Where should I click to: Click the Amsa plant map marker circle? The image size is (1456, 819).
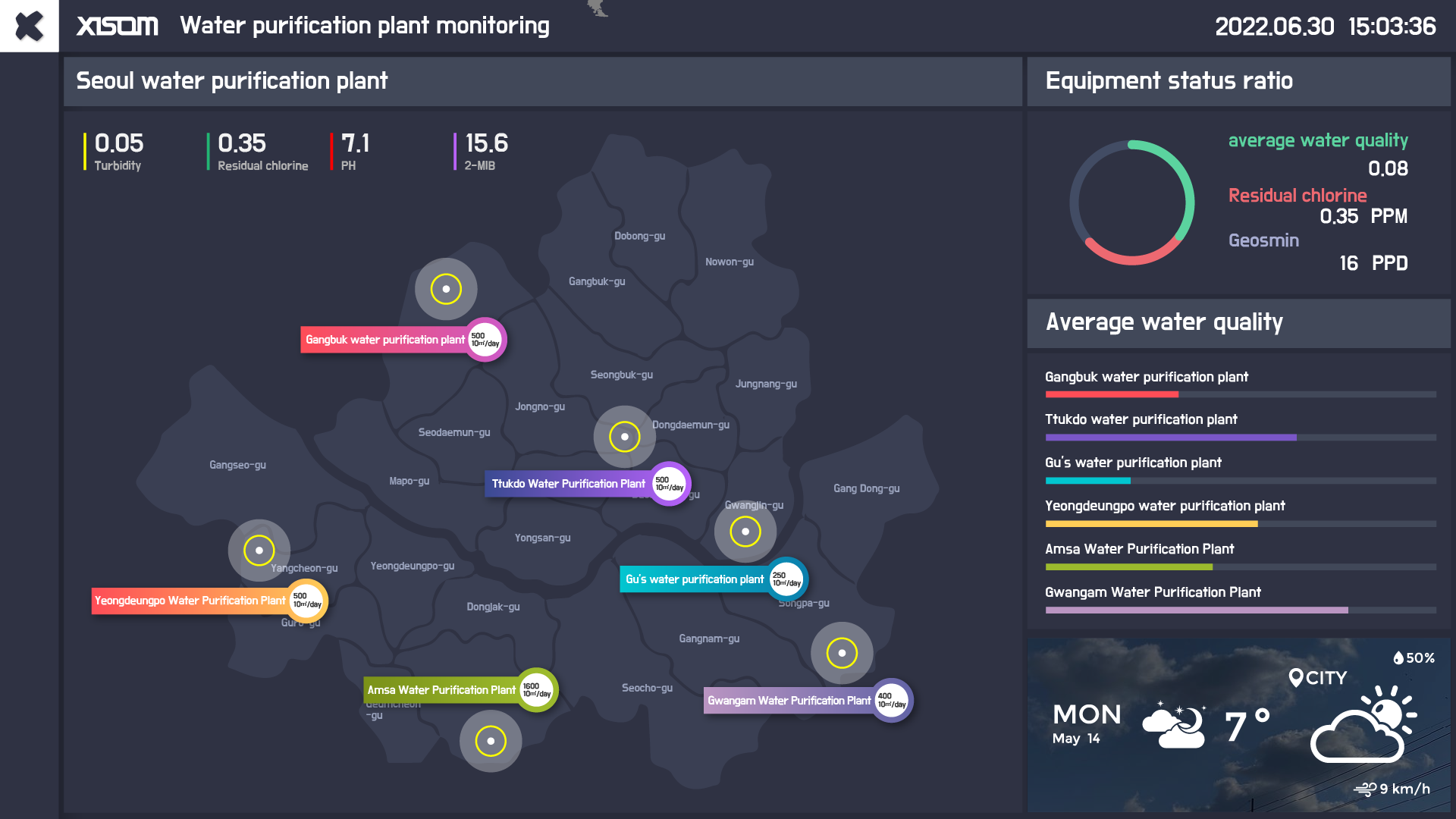coord(491,741)
